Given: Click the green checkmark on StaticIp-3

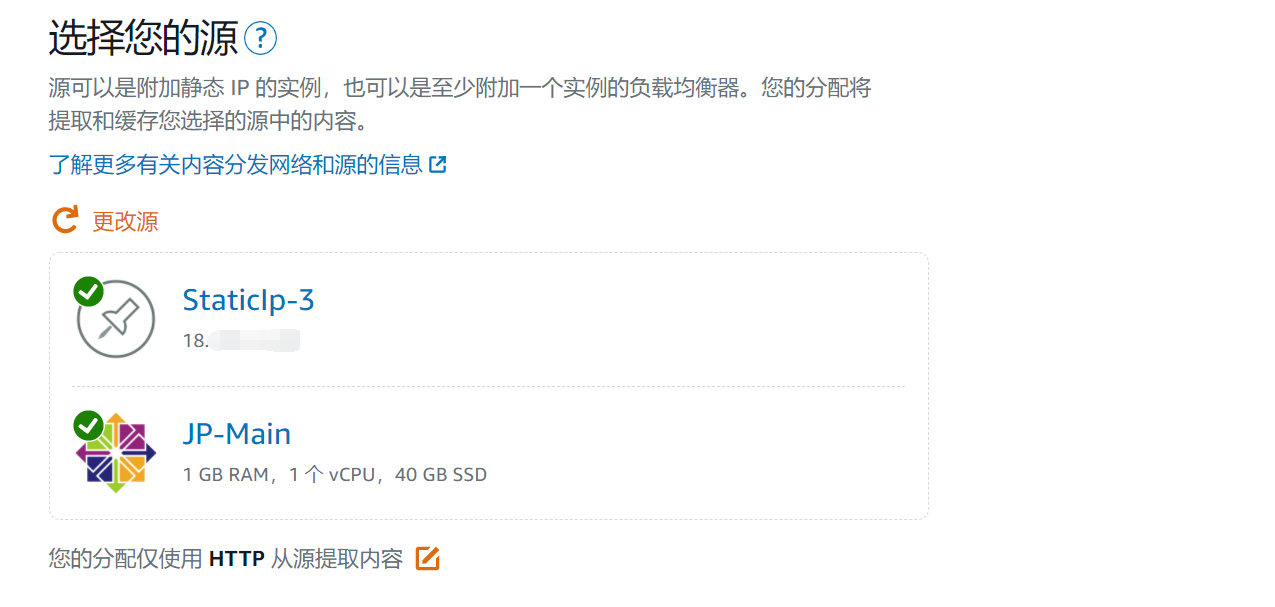Looking at the screenshot, I should point(88,291).
